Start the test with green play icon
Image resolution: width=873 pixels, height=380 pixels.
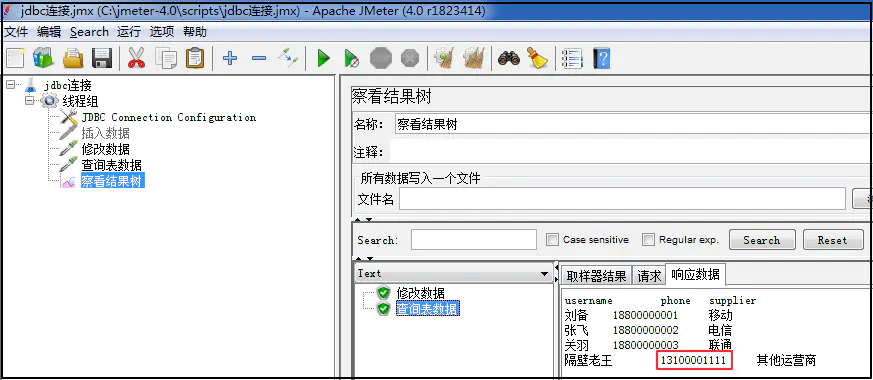point(323,58)
